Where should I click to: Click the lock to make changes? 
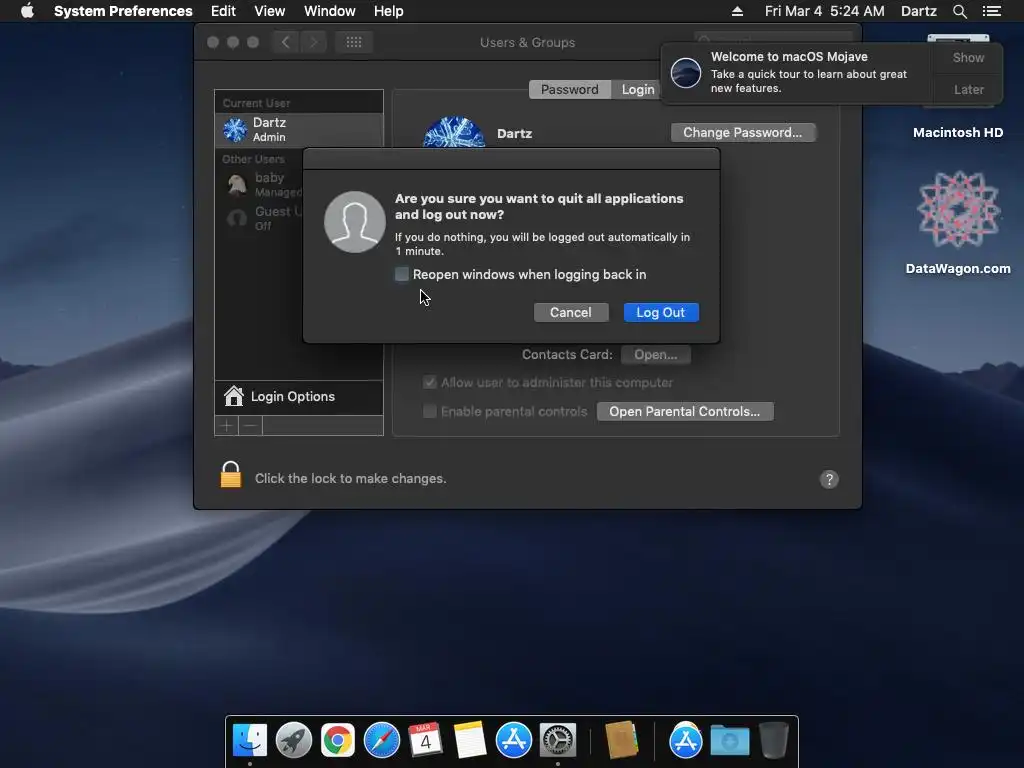(231, 475)
